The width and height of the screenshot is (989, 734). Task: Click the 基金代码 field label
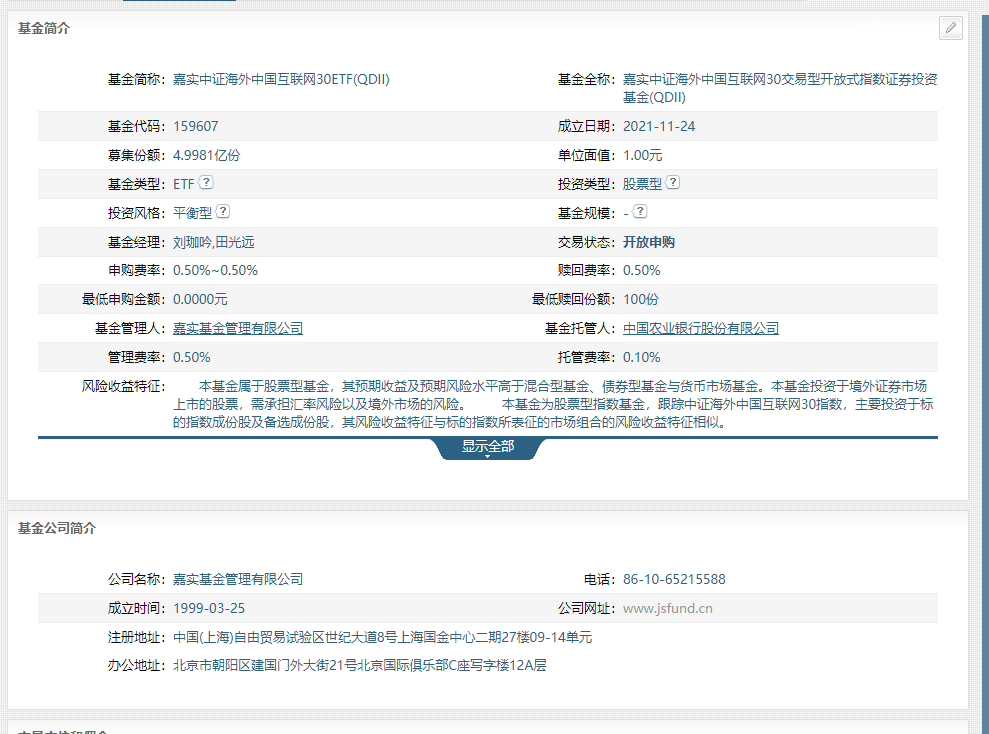136,126
